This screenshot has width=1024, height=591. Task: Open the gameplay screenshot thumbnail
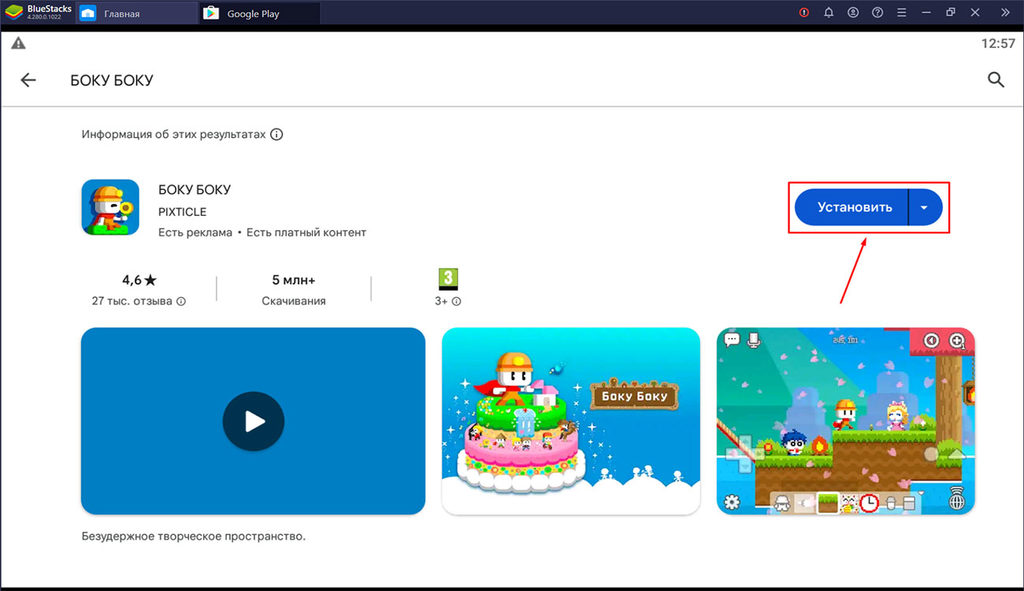pos(846,421)
